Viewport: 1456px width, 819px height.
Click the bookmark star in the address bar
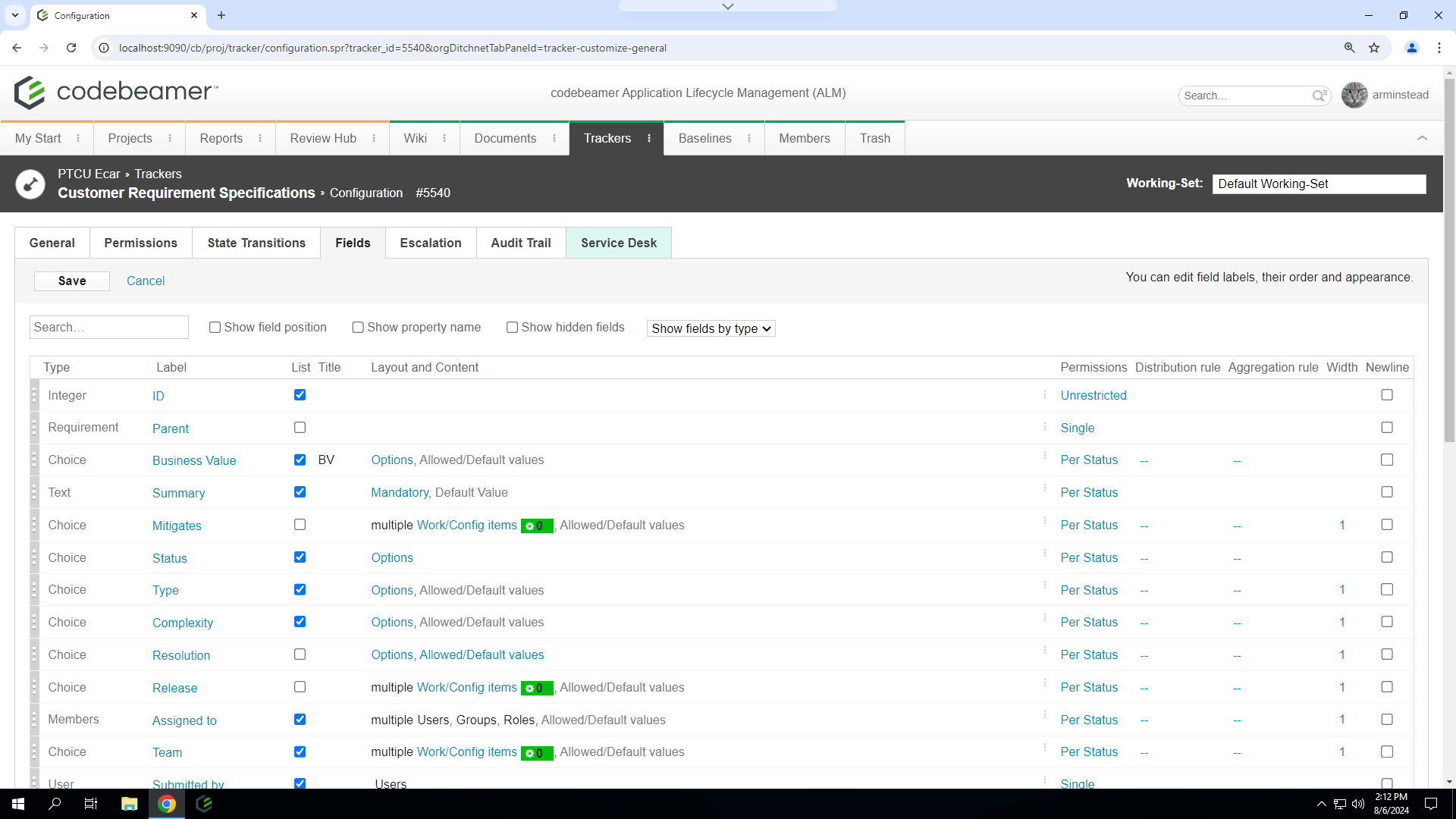[1375, 47]
